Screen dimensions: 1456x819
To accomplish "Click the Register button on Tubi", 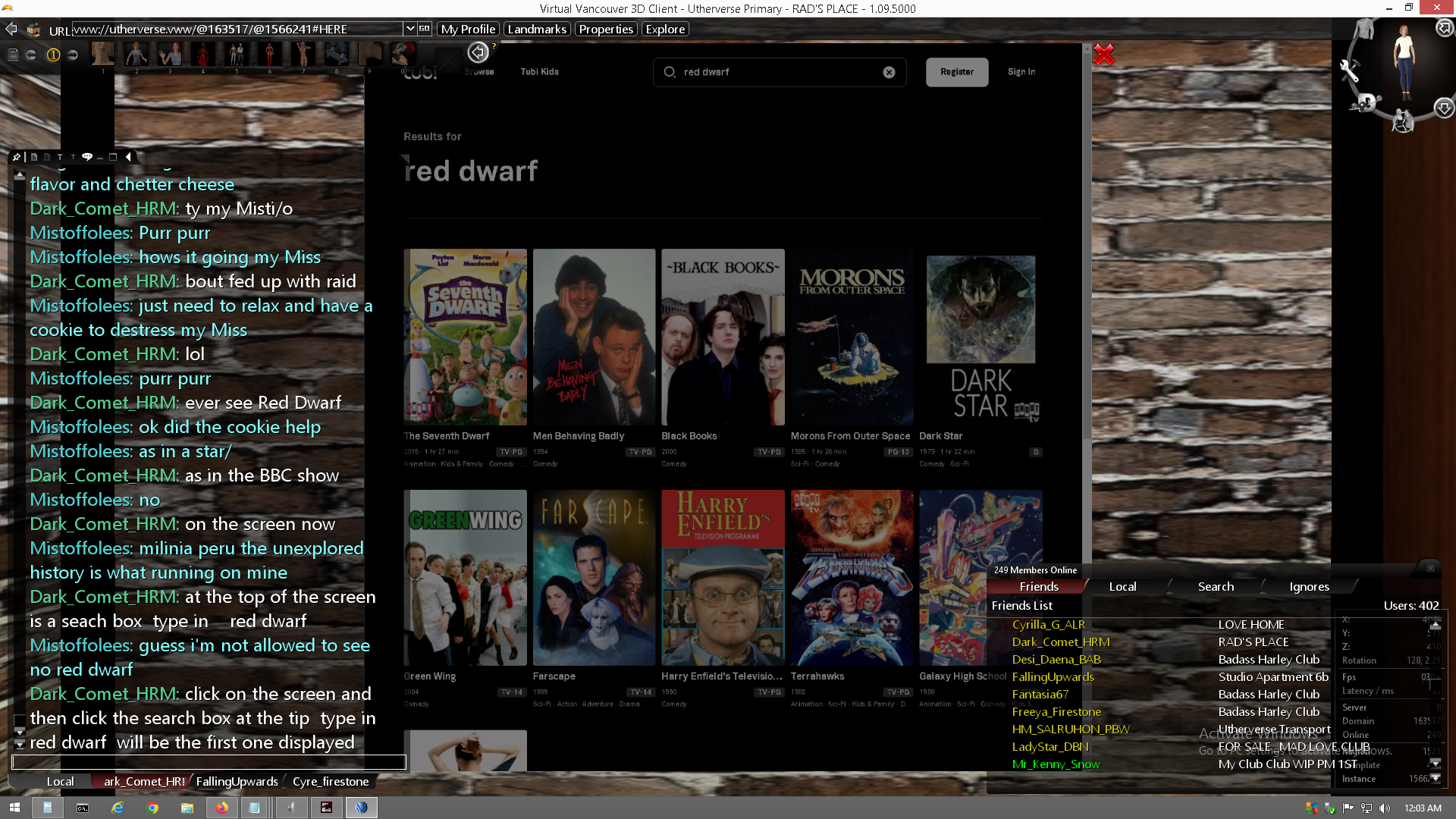I will point(956,72).
